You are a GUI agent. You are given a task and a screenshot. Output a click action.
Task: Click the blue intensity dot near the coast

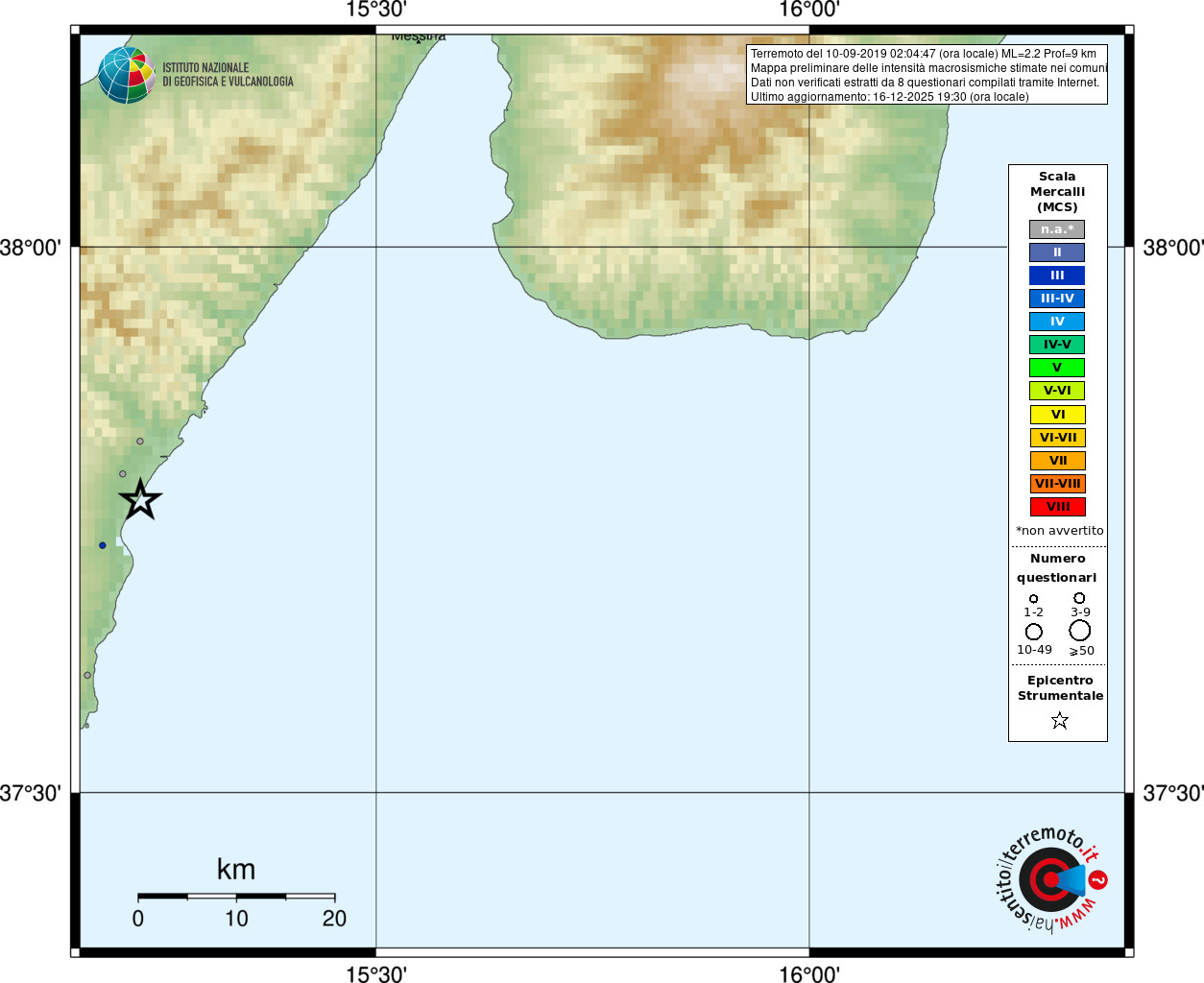103,545
